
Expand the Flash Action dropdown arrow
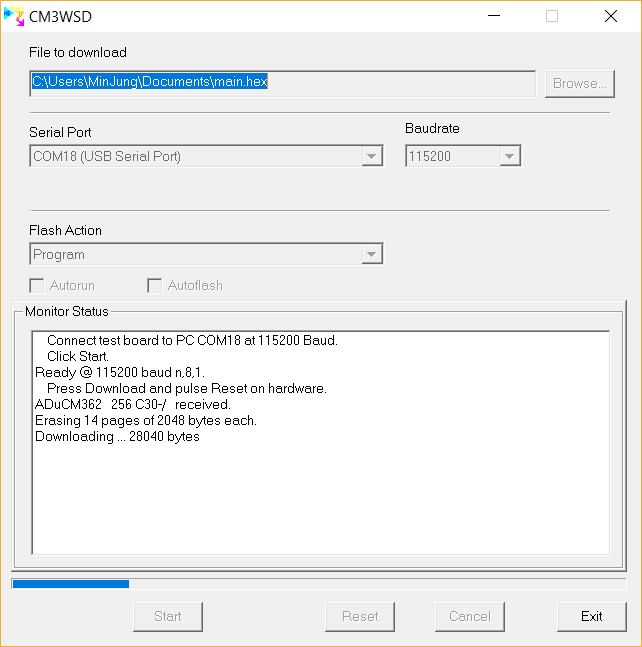pos(372,254)
